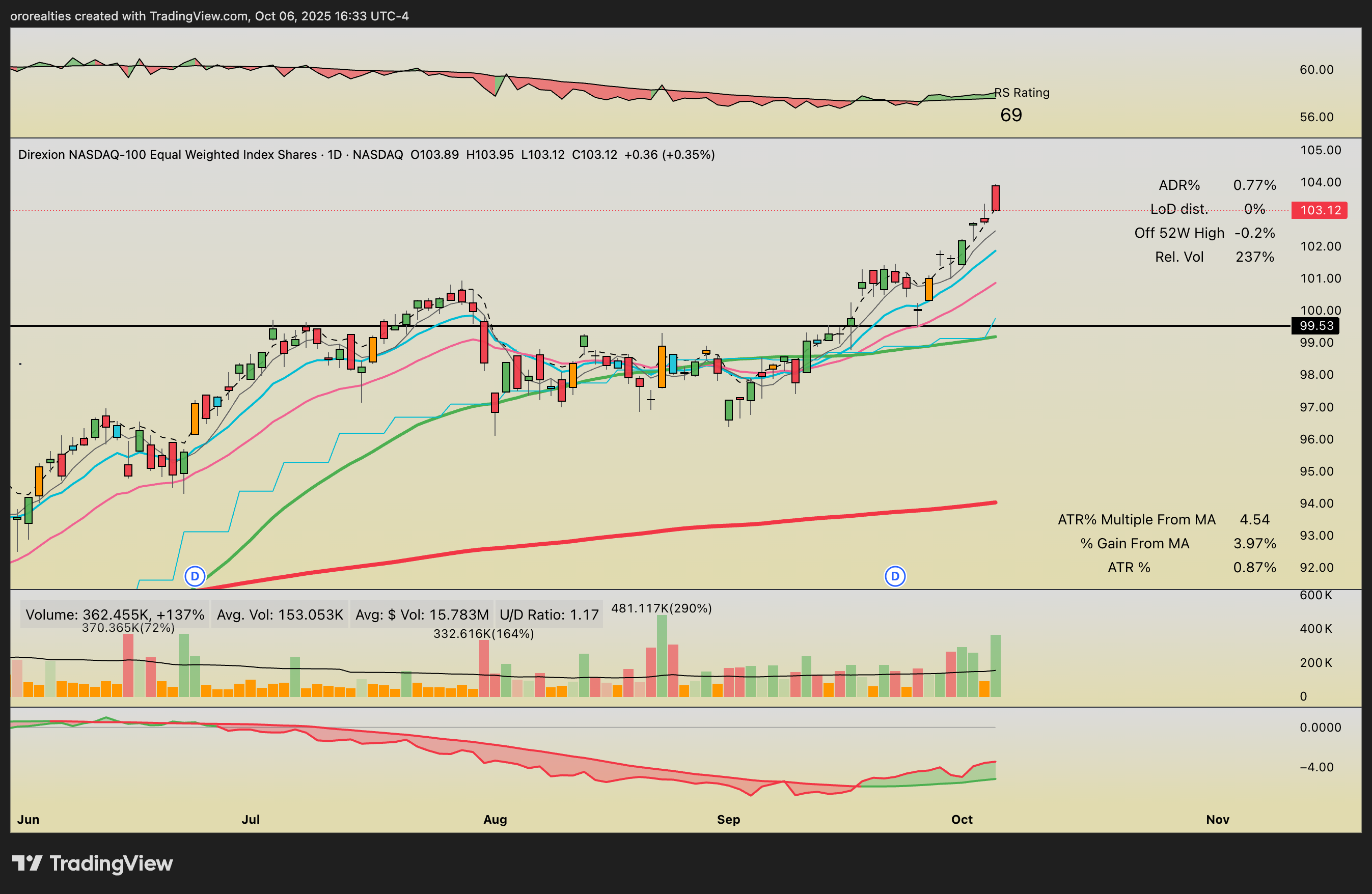Select the latest red candlestick at top

click(995, 198)
